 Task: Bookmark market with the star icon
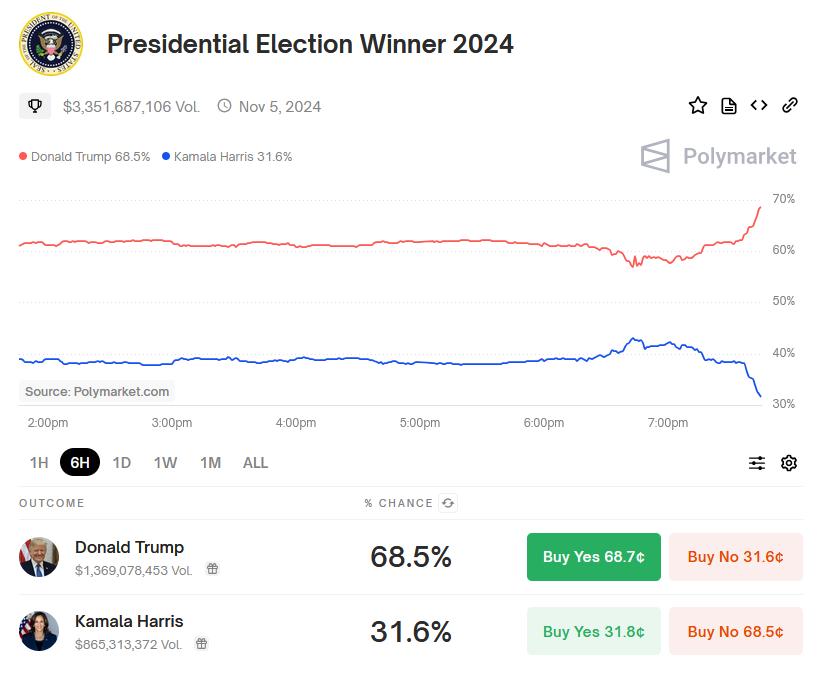click(698, 106)
